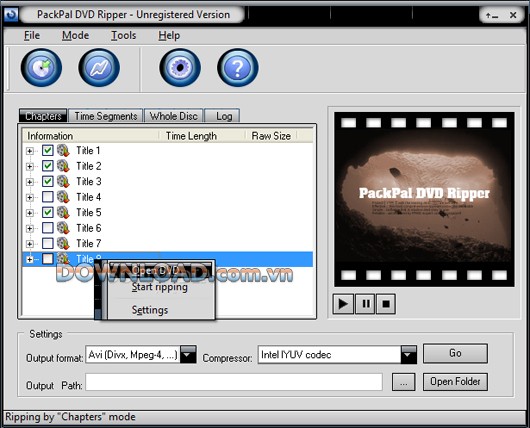Minimize the window to tray
Screen dimensions: 530x428
(492, 15)
